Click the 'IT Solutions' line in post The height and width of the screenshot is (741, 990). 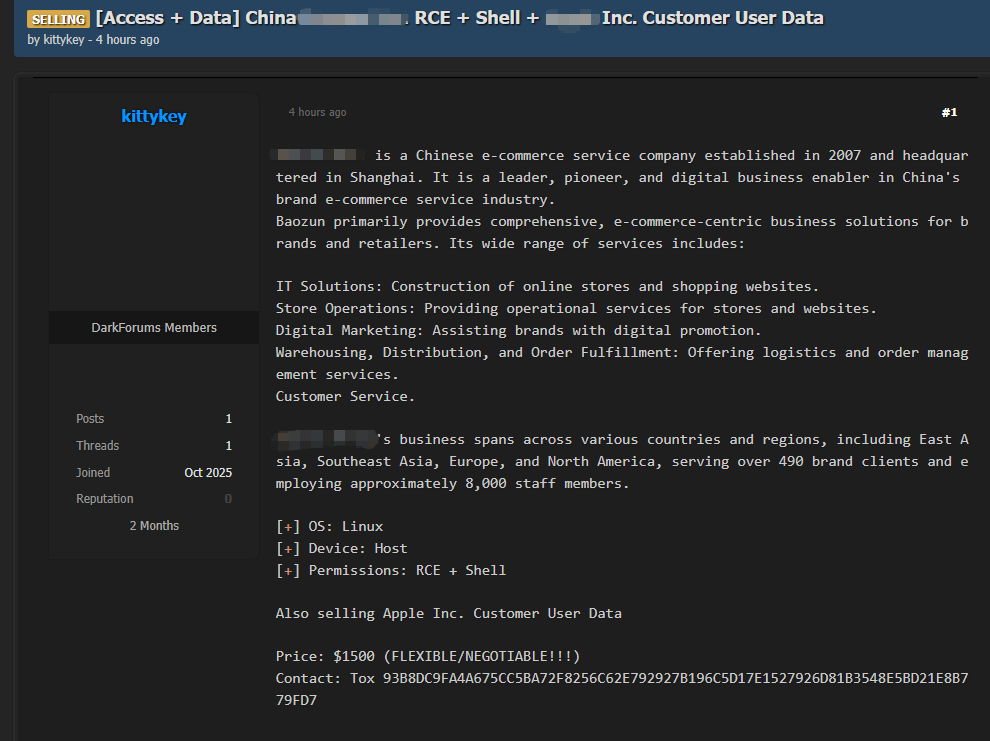point(547,287)
